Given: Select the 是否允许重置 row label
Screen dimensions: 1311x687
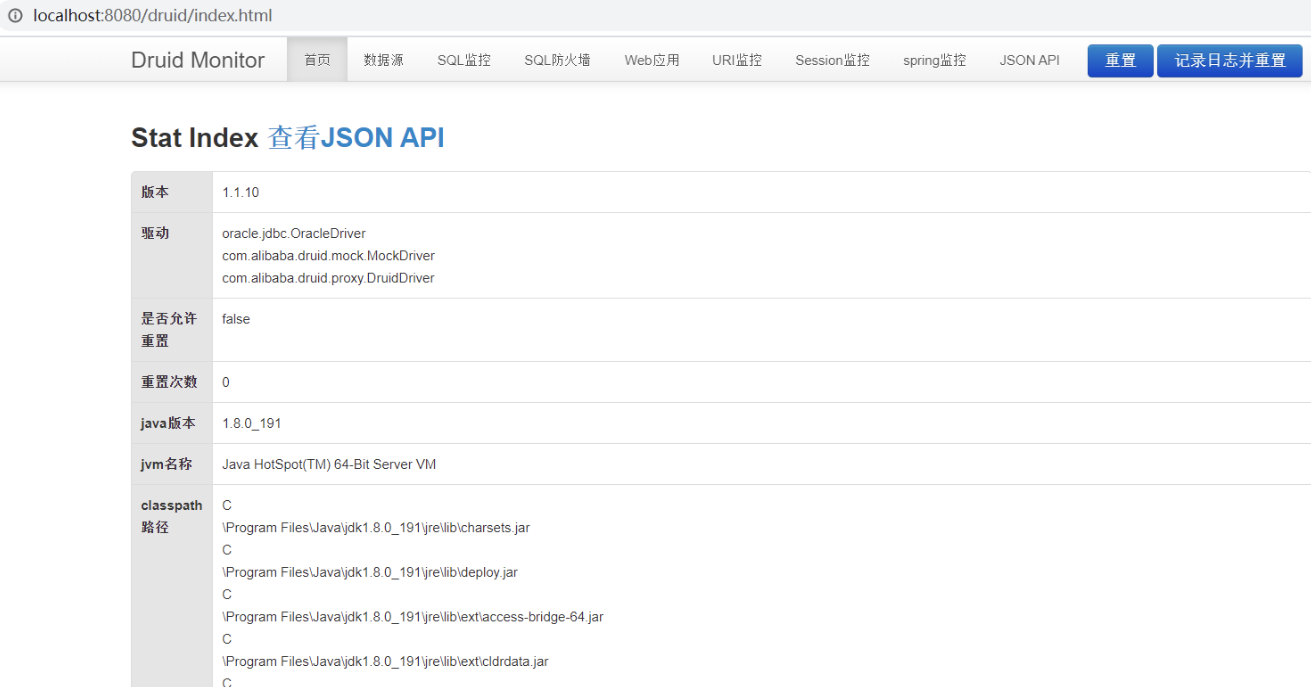Looking at the screenshot, I should pyautogui.click(x=169, y=330).
